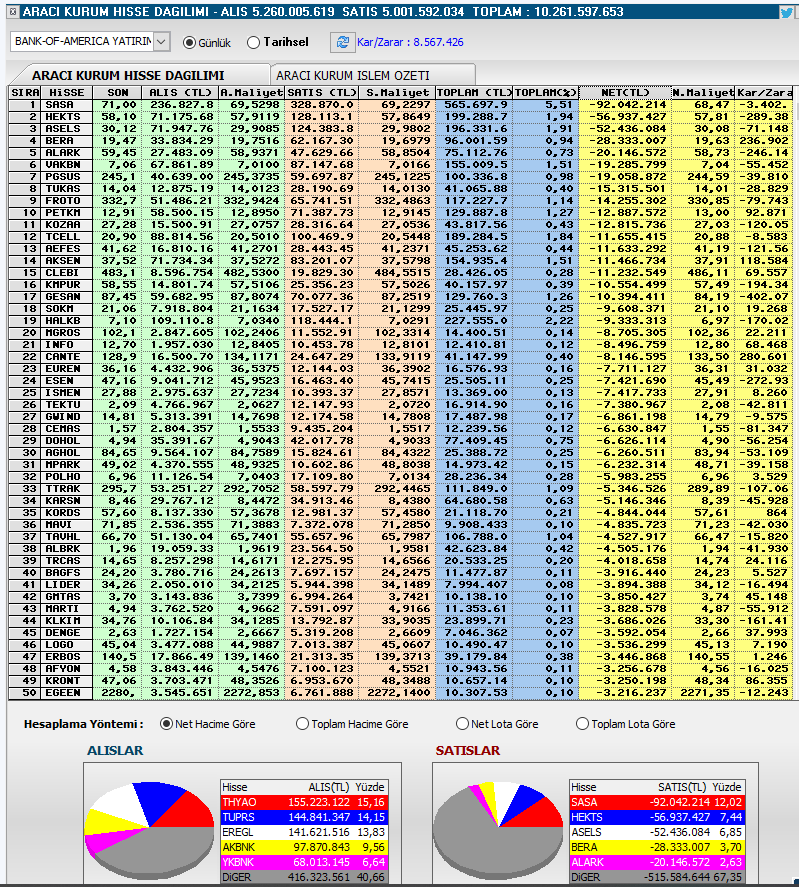This screenshot has width=799, height=887.
Task: Click the SATISLAR pie chart
Action: click(498, 830)
